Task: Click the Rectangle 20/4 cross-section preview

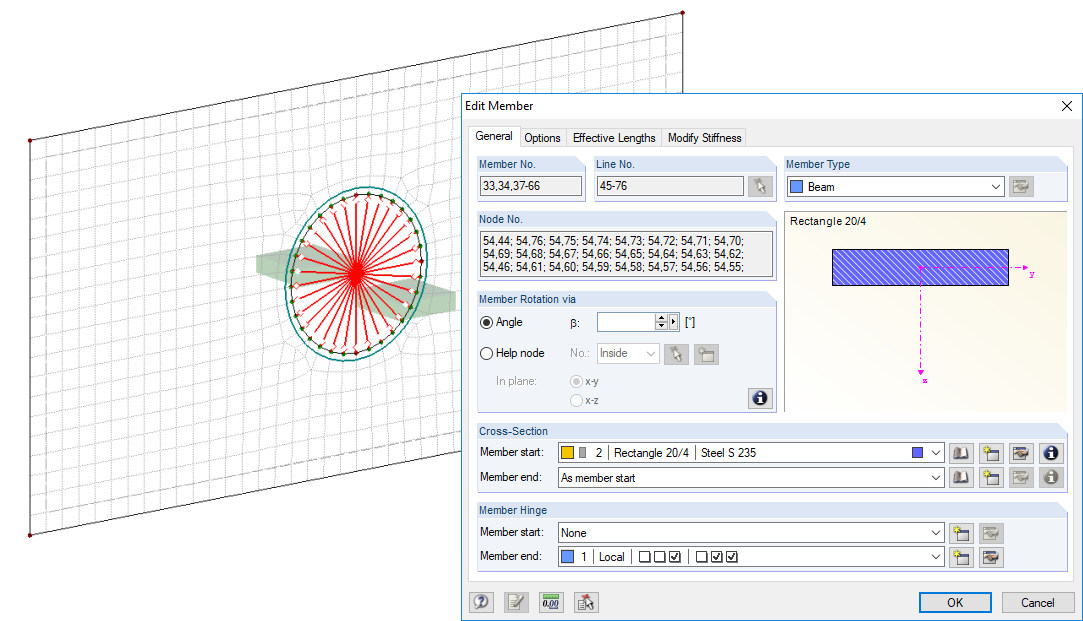Action: pos(920,267)
